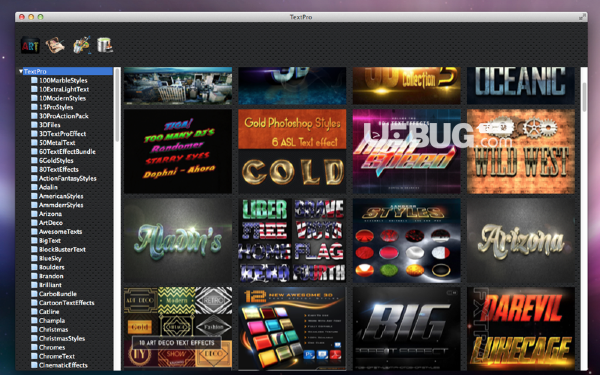This screenshot has width=600, height=375.
Task: Select the 6GoldStyles folder
Action: point(56,160)
